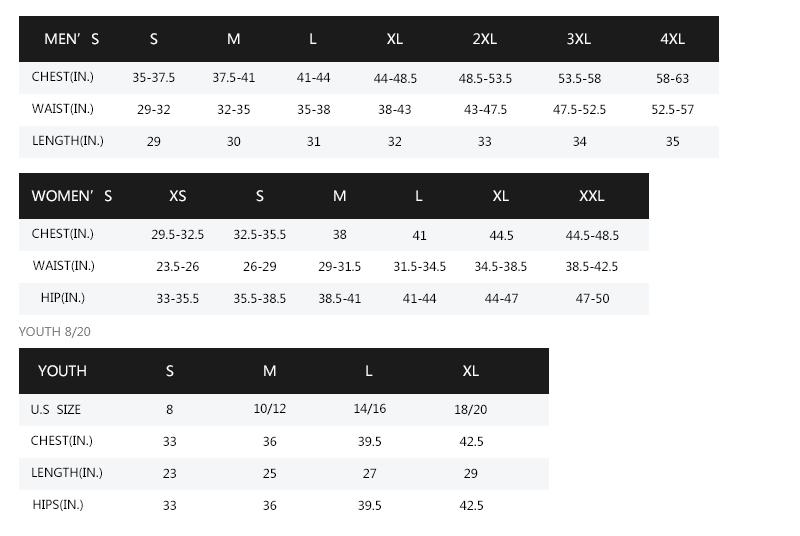Click the HIP(IN.) row label

pyautogui.click(x=63, y=298)
